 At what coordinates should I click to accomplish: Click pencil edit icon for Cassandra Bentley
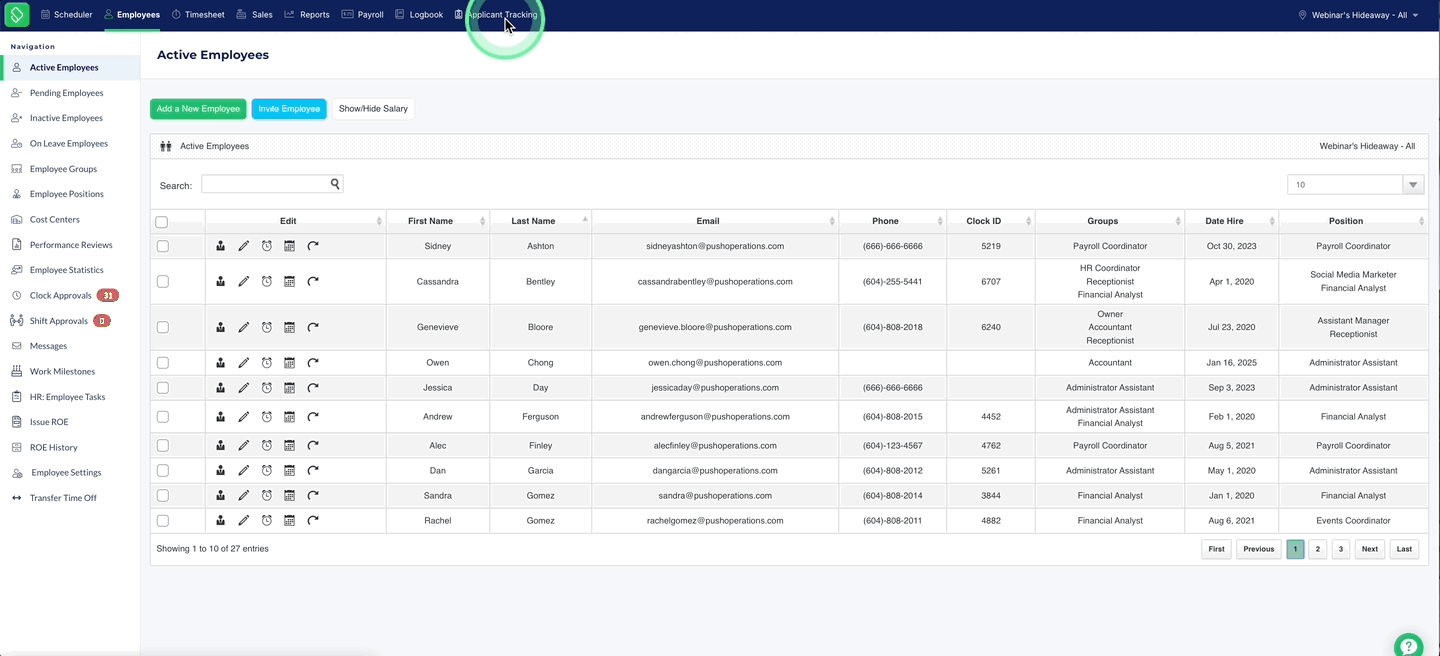(244, 282)
